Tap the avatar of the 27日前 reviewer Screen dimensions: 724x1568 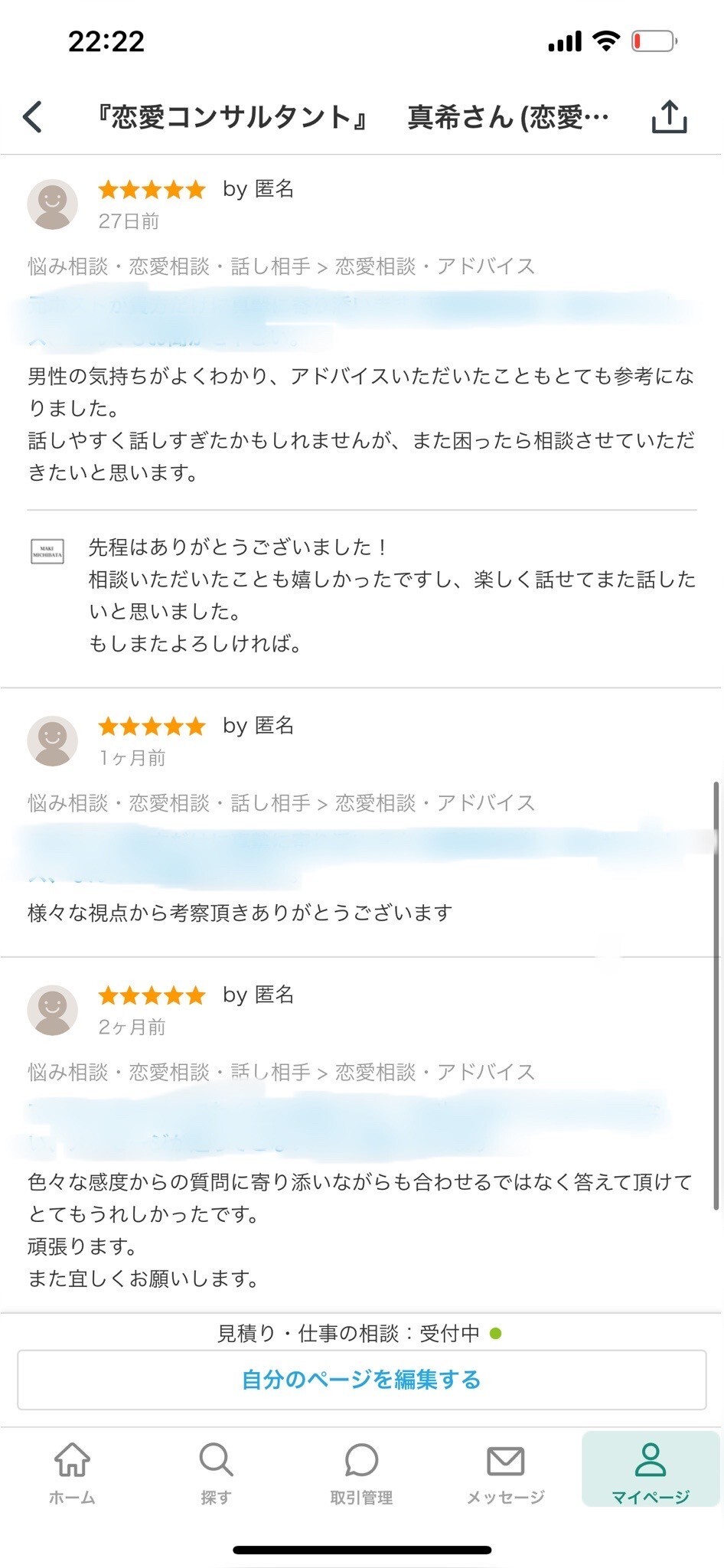(x=53, y=204)
